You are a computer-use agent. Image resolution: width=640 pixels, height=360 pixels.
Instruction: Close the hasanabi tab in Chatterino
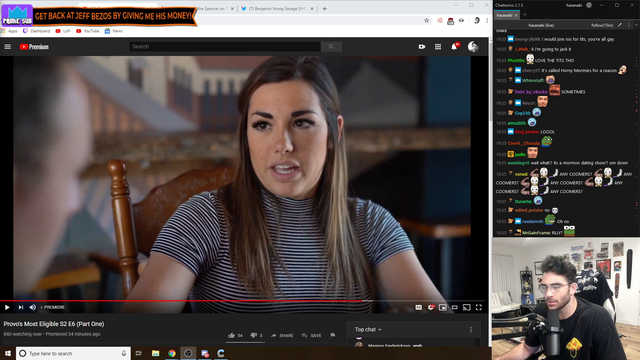[x=516, y=15]
